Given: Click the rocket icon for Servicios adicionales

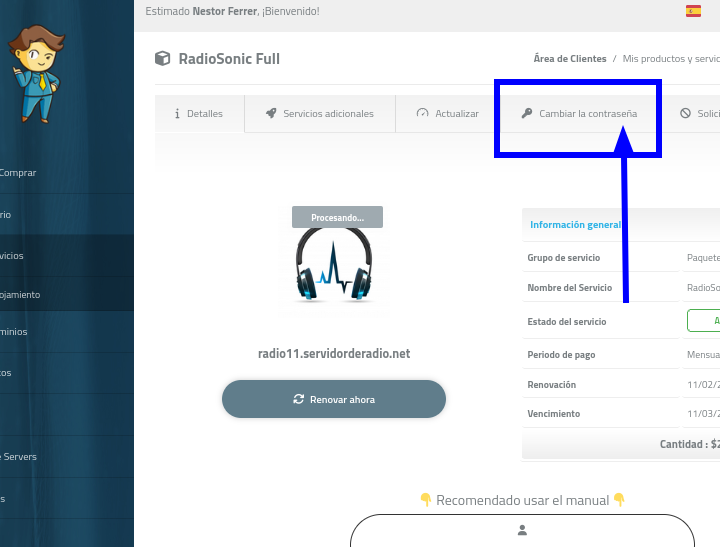Looking at the screenshot, I should (271, 113).
